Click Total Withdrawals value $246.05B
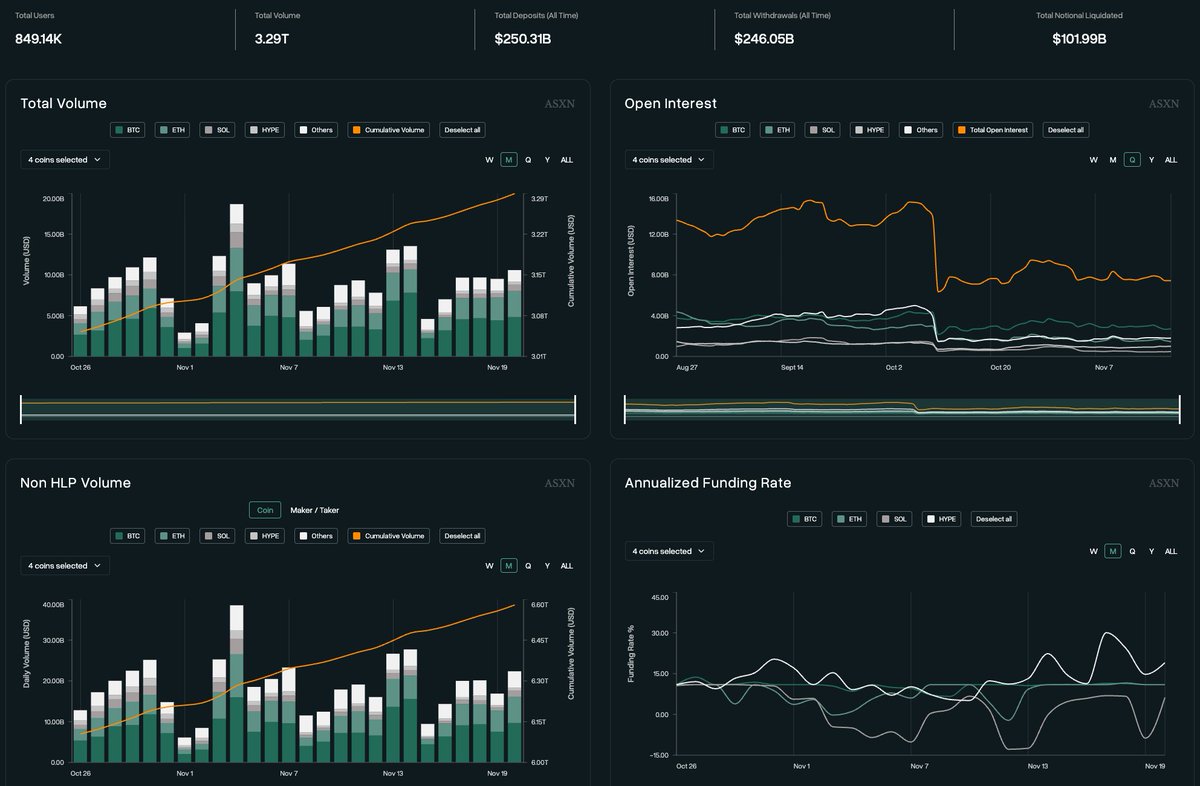The image size is (1200, 786). (764, 39)
